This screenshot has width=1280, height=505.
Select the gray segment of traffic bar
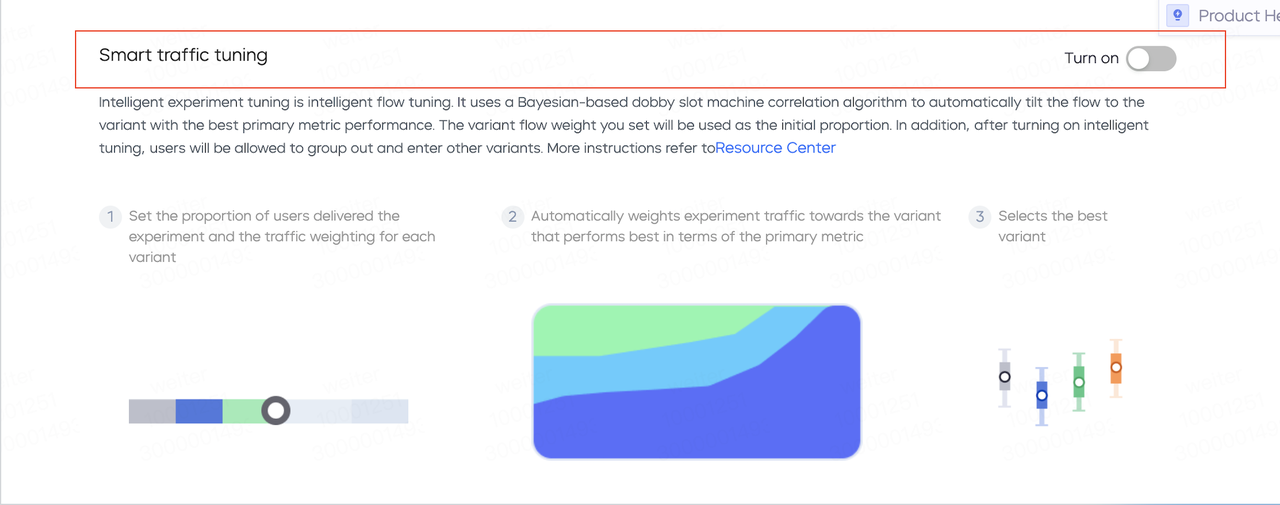point(152,411)
